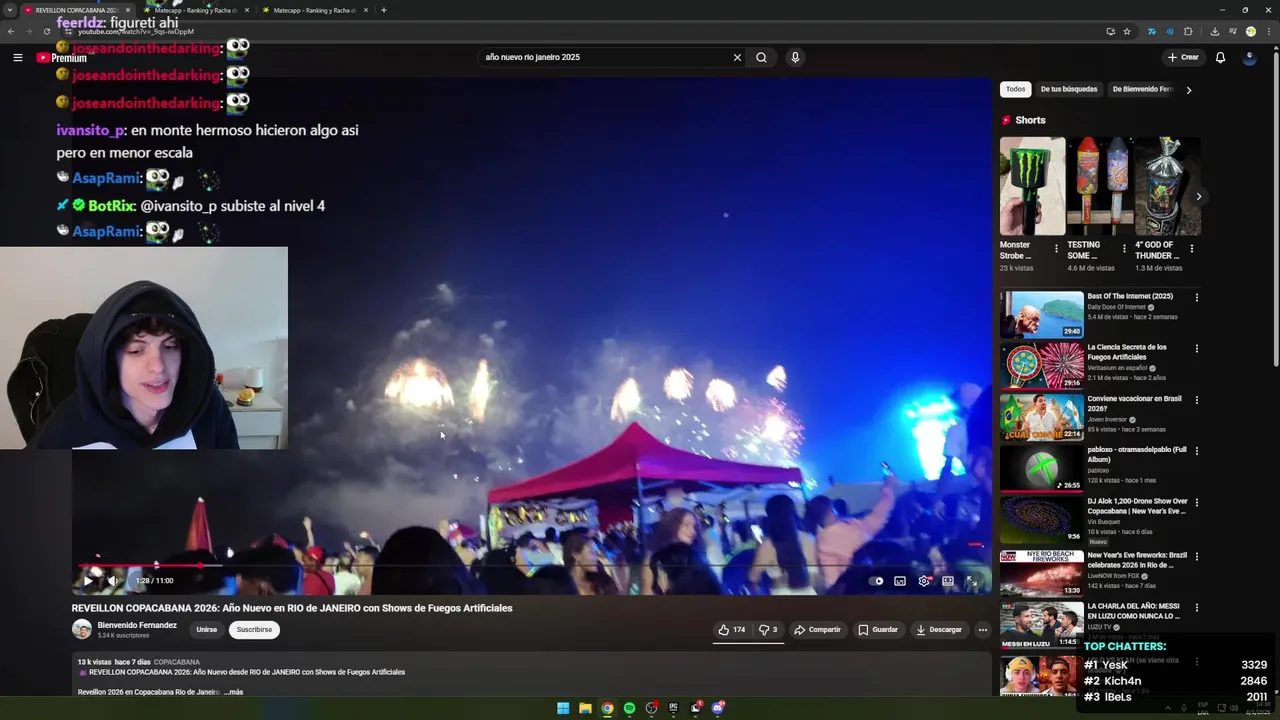
Task: Seek on the red video progress bar
Action: coord(531,565)
